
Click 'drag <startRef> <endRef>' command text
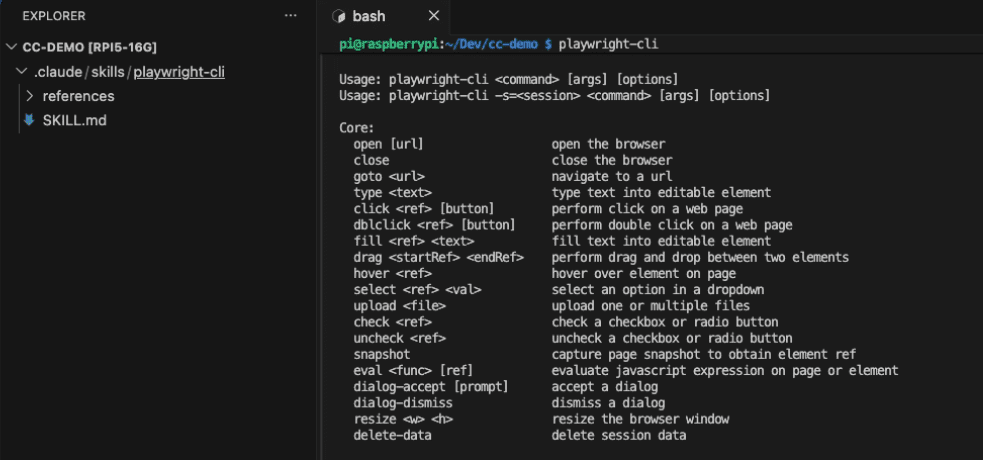(438, 258)
